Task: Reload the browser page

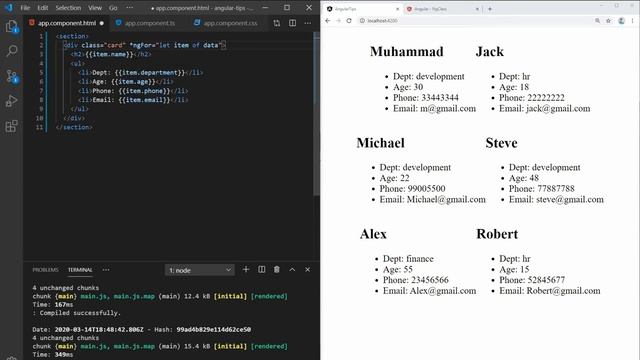Action: pyautogui.click(x=349, y=20)
